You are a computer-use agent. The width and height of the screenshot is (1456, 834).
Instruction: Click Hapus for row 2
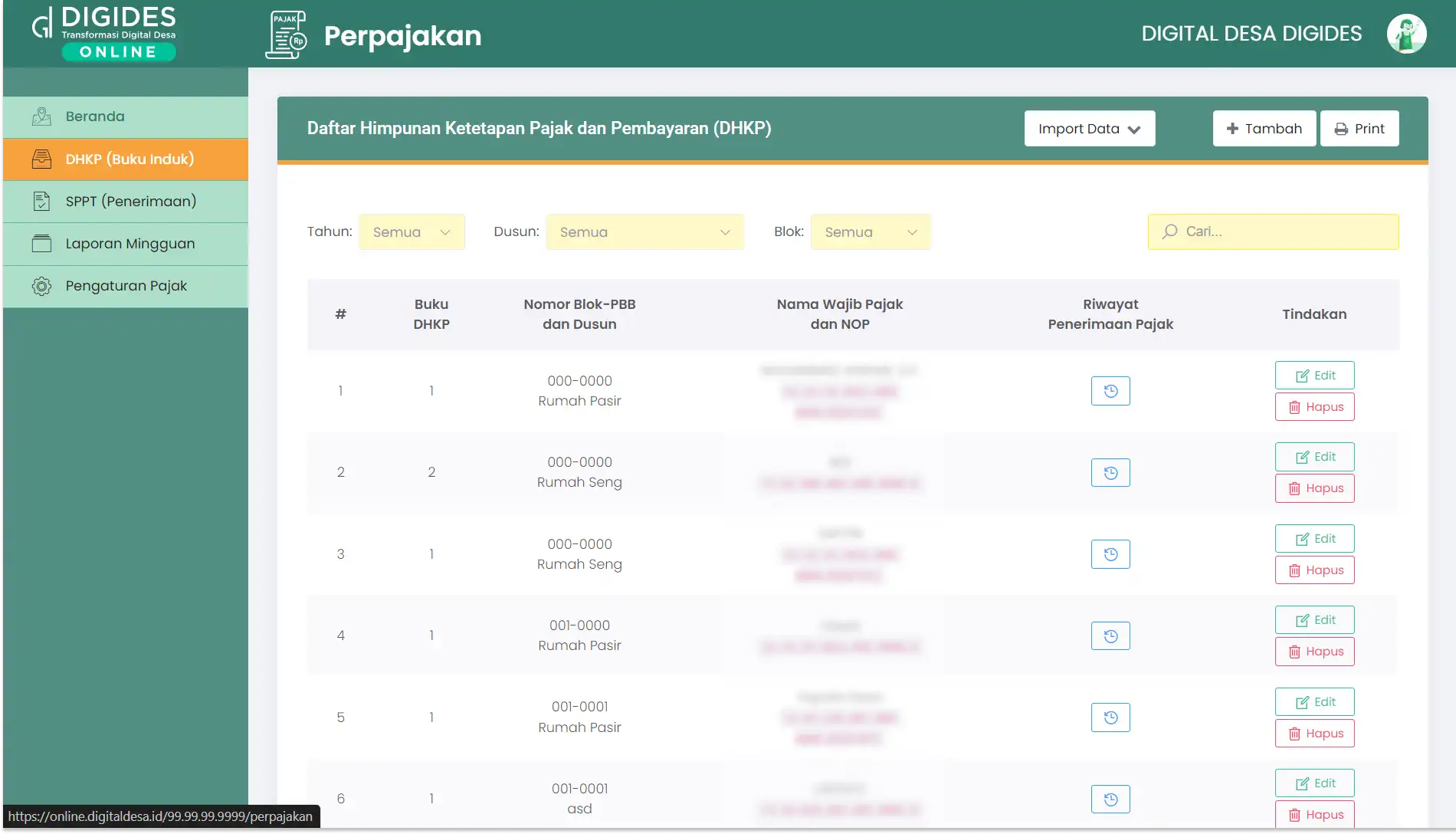coord(1314,488)
